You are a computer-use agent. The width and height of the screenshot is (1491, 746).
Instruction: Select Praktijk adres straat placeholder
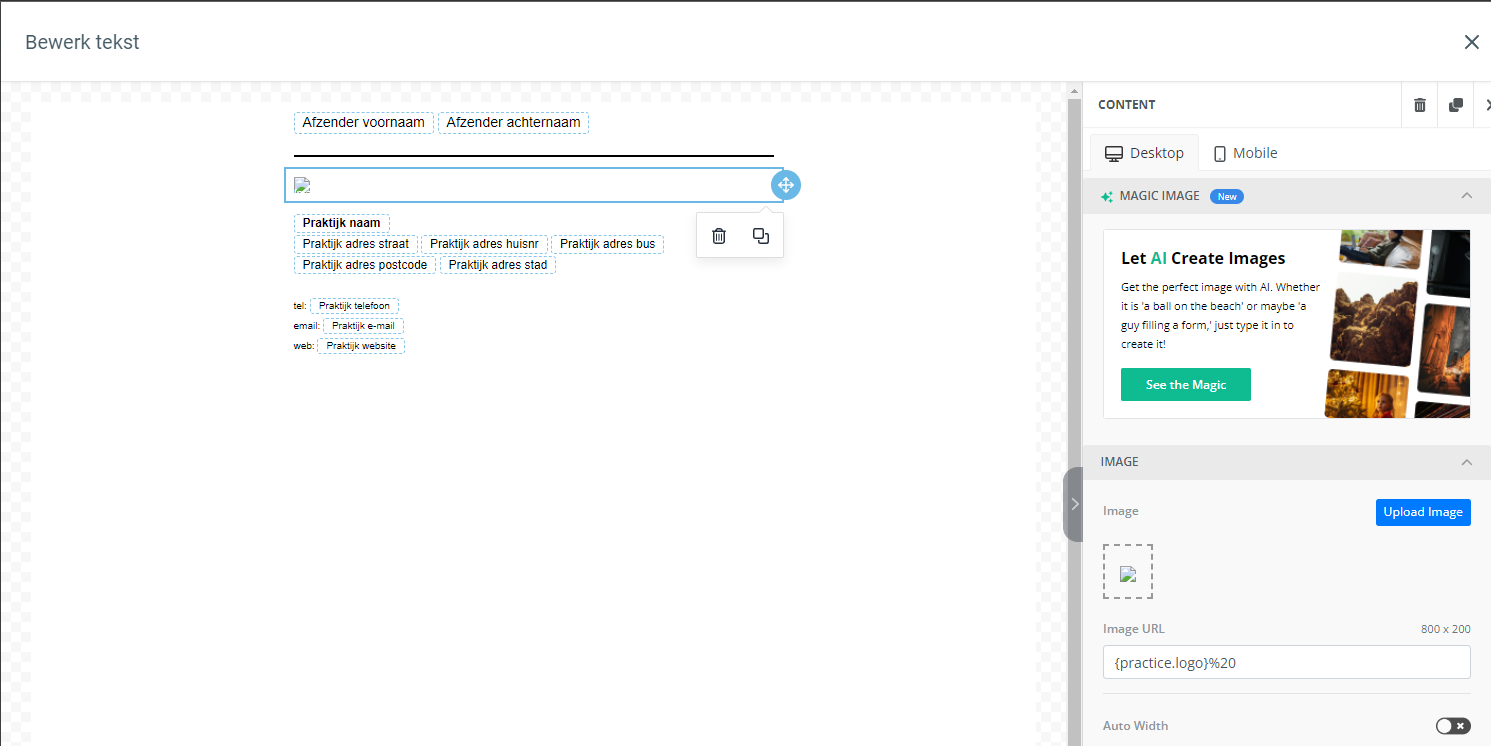click(356, 244)
